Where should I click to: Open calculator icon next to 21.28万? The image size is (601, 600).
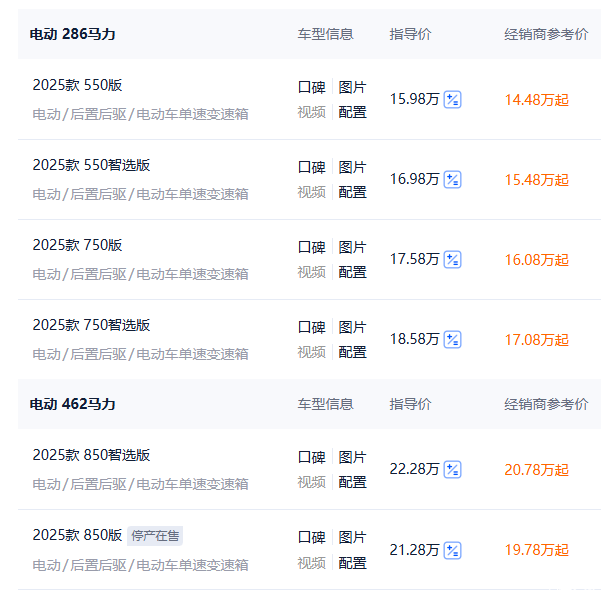coord(452,549)
